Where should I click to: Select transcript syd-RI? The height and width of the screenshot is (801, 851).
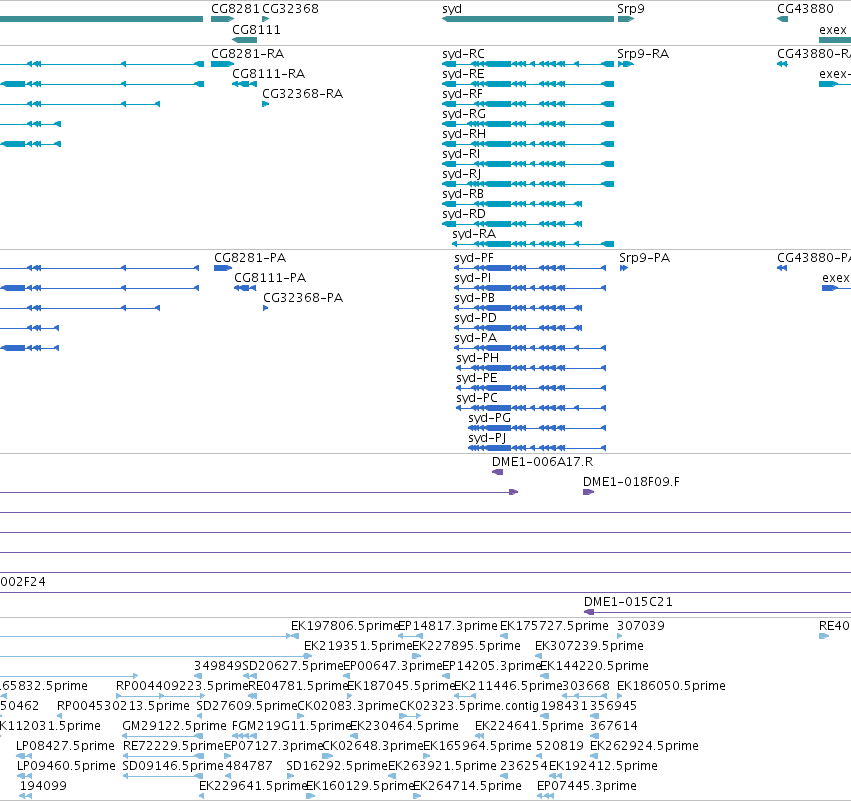tap(528, 164)
